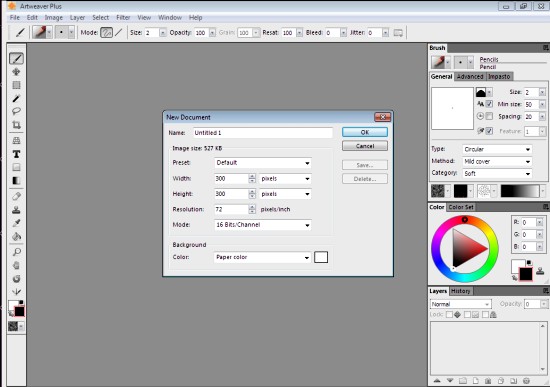Open the brush Type dropdown showing Circular
This screenshot has height=387, width=550.
tap(497, 149)
